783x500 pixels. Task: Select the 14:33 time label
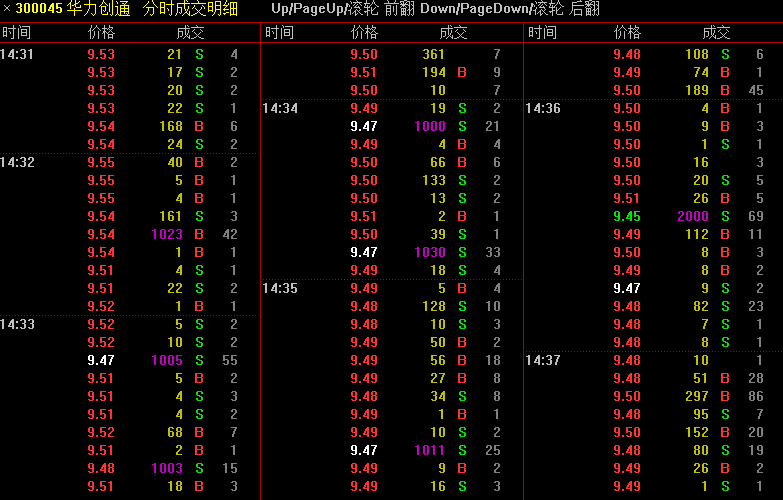pos(17,324)
